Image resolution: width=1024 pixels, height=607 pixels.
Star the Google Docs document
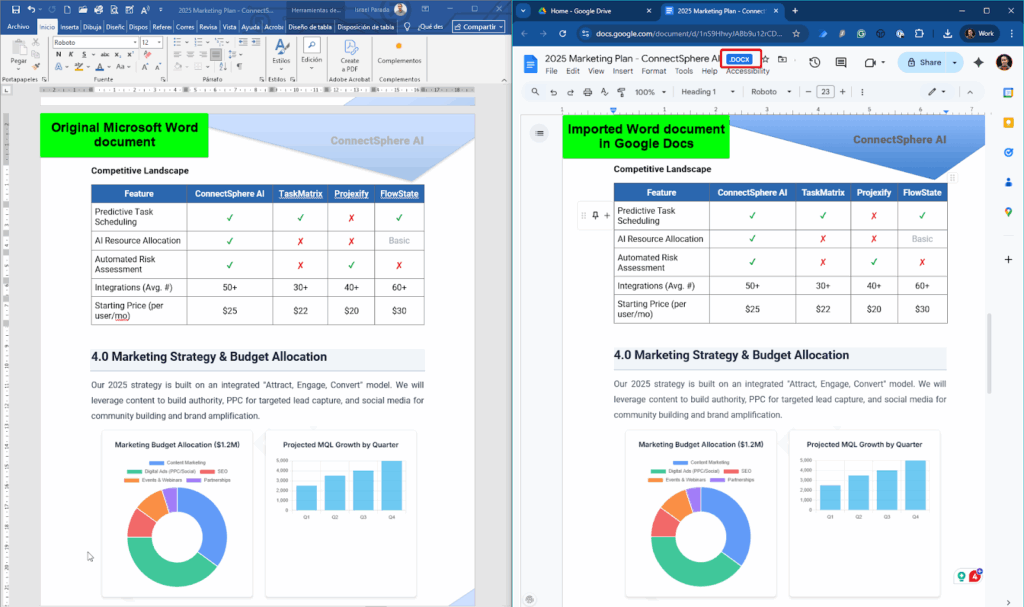(x=765, y=59)
